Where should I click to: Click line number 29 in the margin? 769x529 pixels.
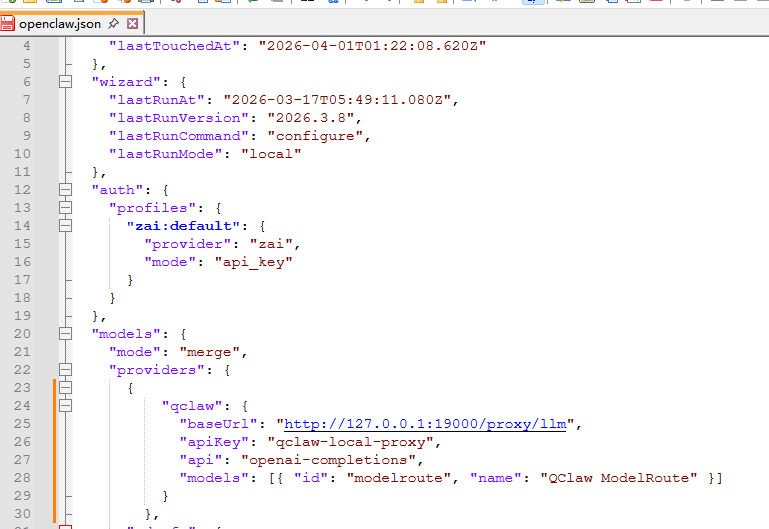[22, 495]
